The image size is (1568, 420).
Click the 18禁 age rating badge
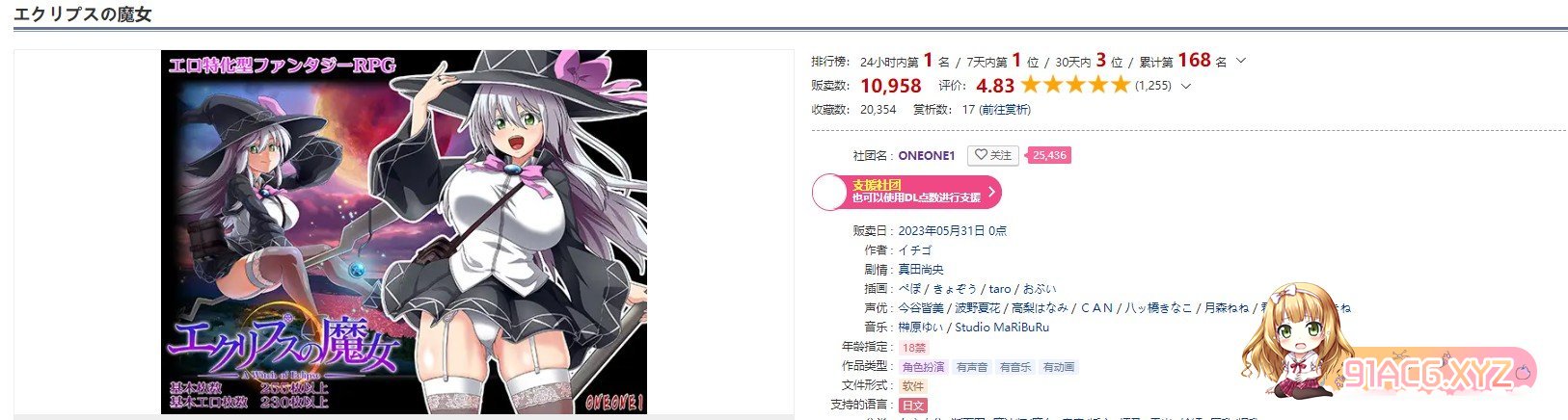(913, 348)
